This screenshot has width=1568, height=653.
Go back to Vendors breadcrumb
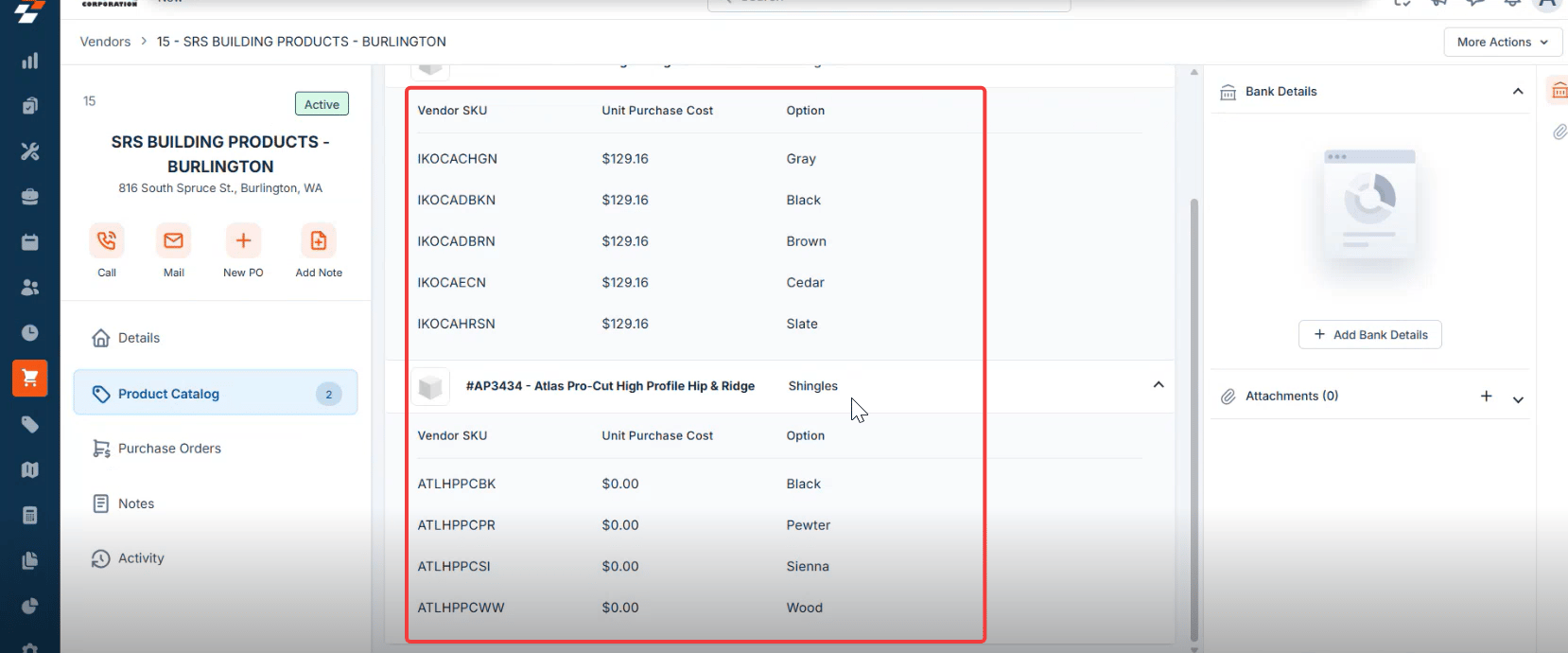[105, 42]
